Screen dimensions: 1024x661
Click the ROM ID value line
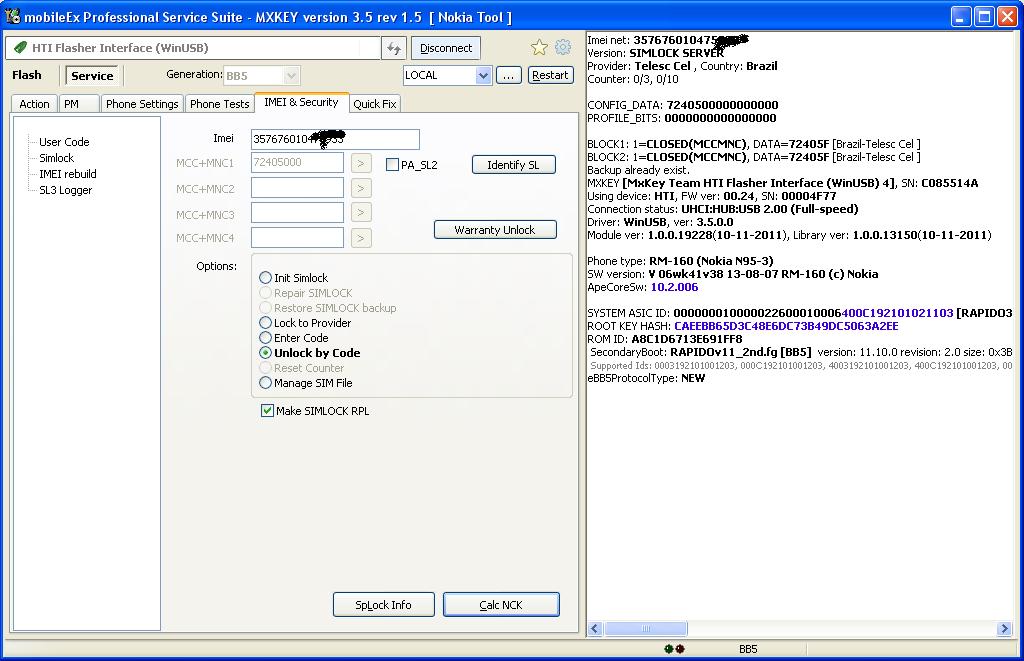665,339
